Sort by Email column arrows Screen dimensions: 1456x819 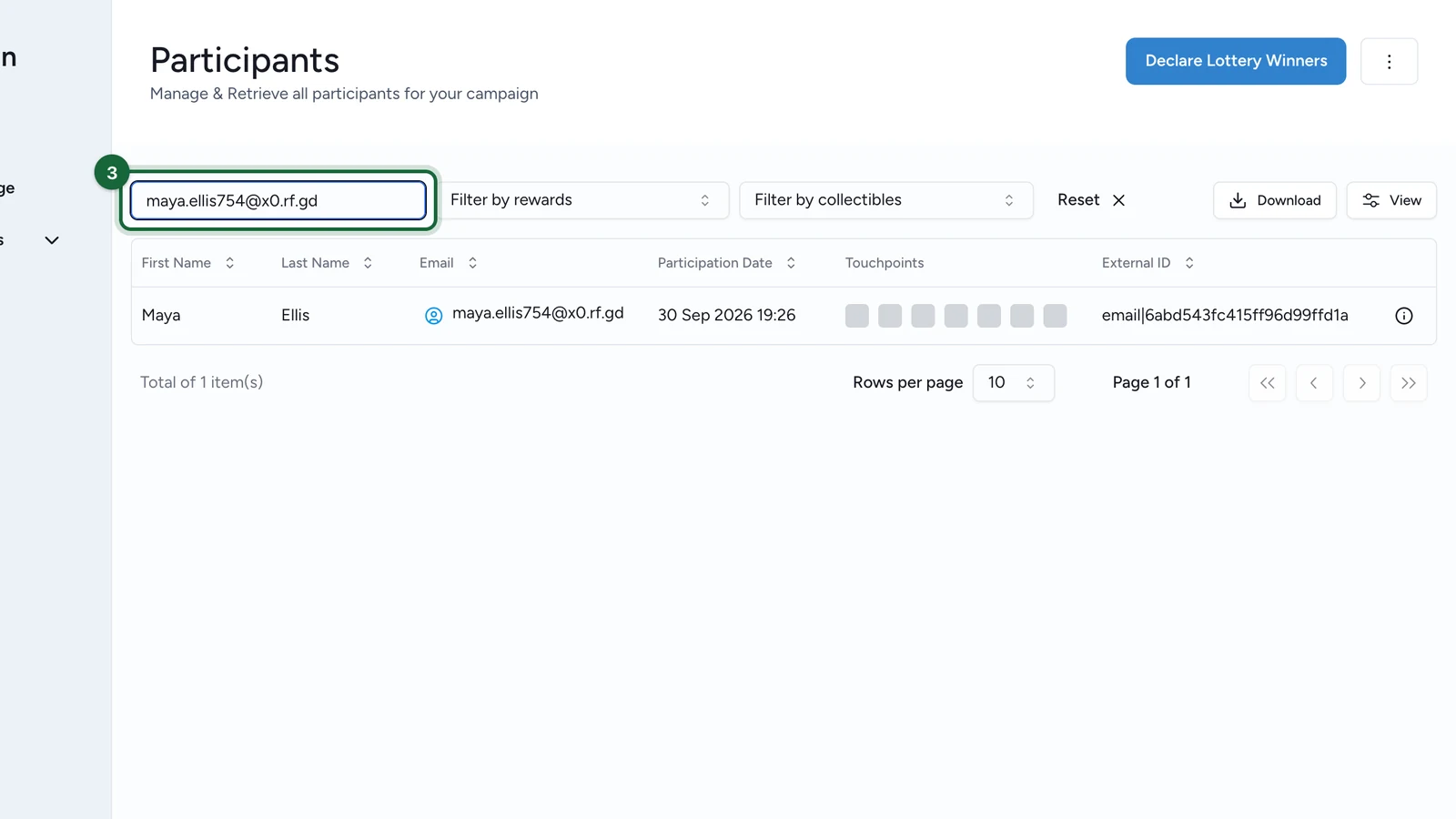472,263
